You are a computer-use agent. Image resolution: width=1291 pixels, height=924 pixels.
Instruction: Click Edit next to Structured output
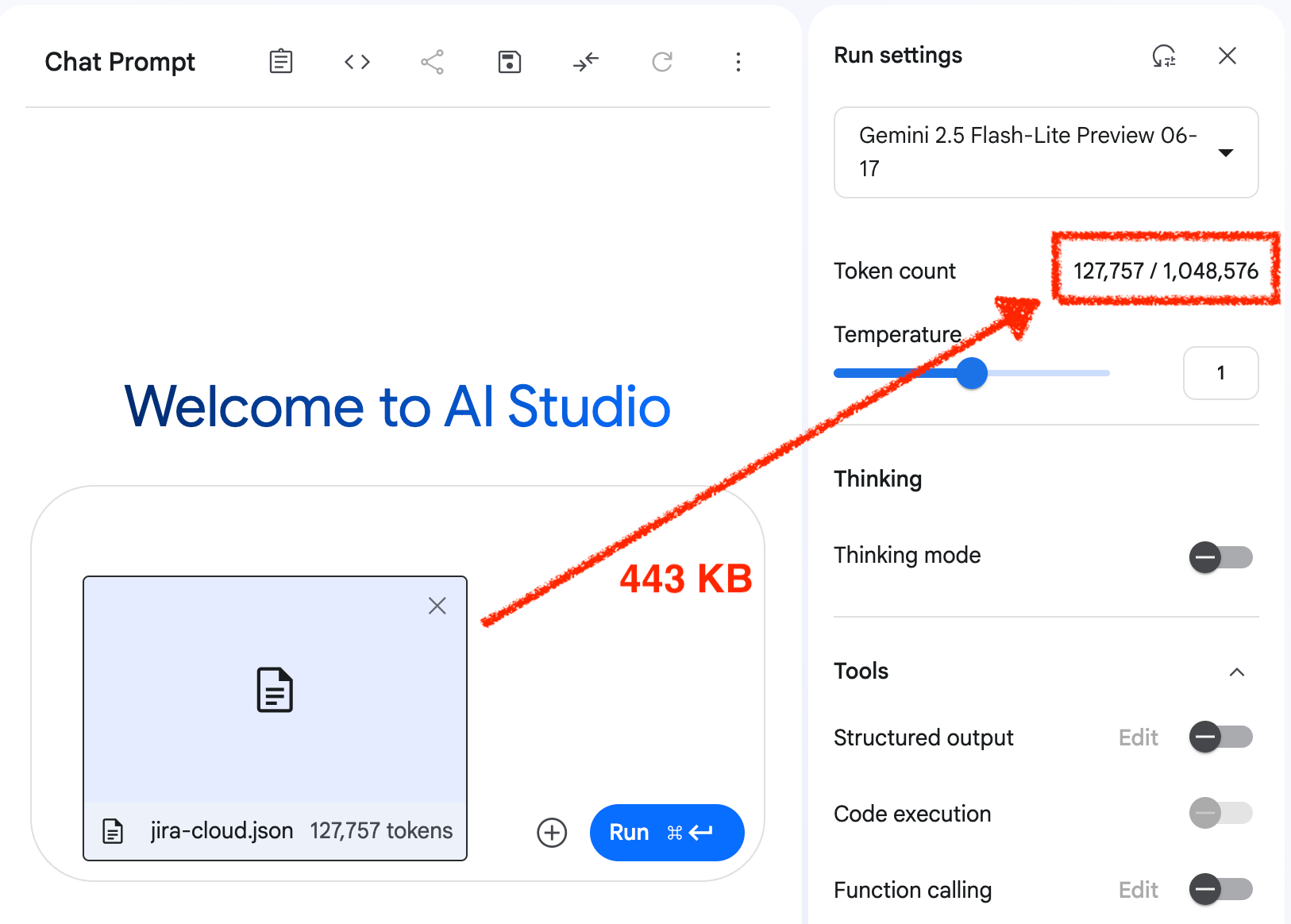click(x=1139, y=737)
